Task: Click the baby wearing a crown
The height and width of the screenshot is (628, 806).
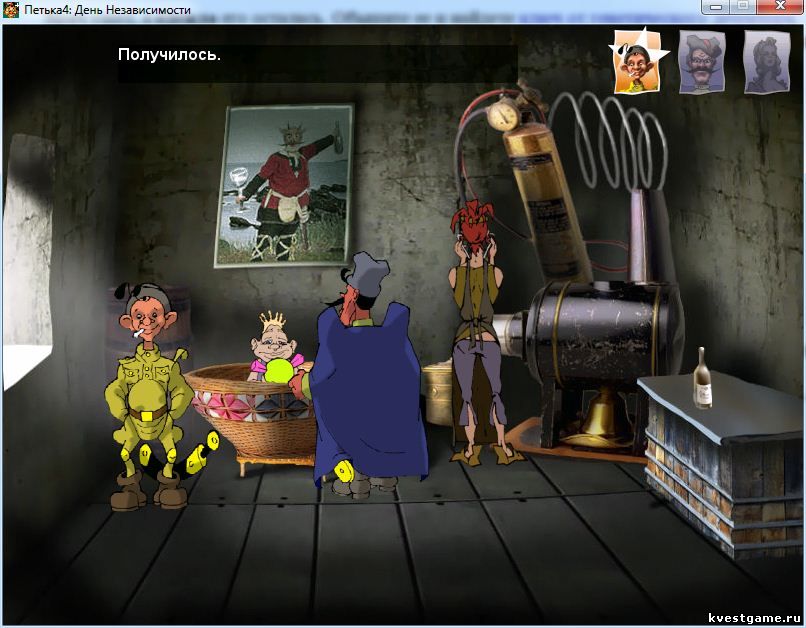Action: [x=274, y=349]
